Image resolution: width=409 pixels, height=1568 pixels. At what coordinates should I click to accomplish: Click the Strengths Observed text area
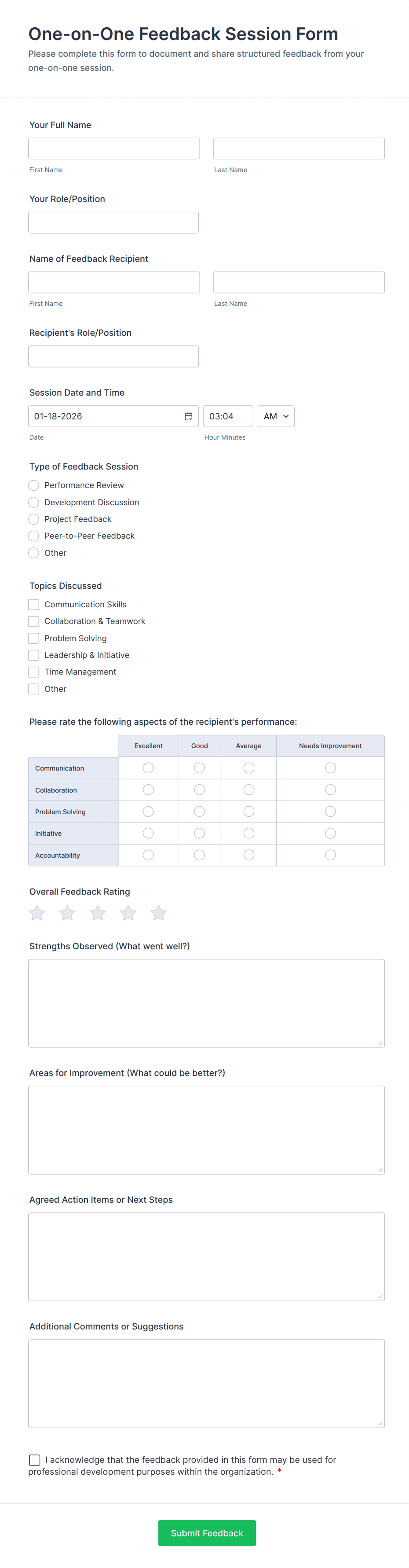tap(206, 1003)
